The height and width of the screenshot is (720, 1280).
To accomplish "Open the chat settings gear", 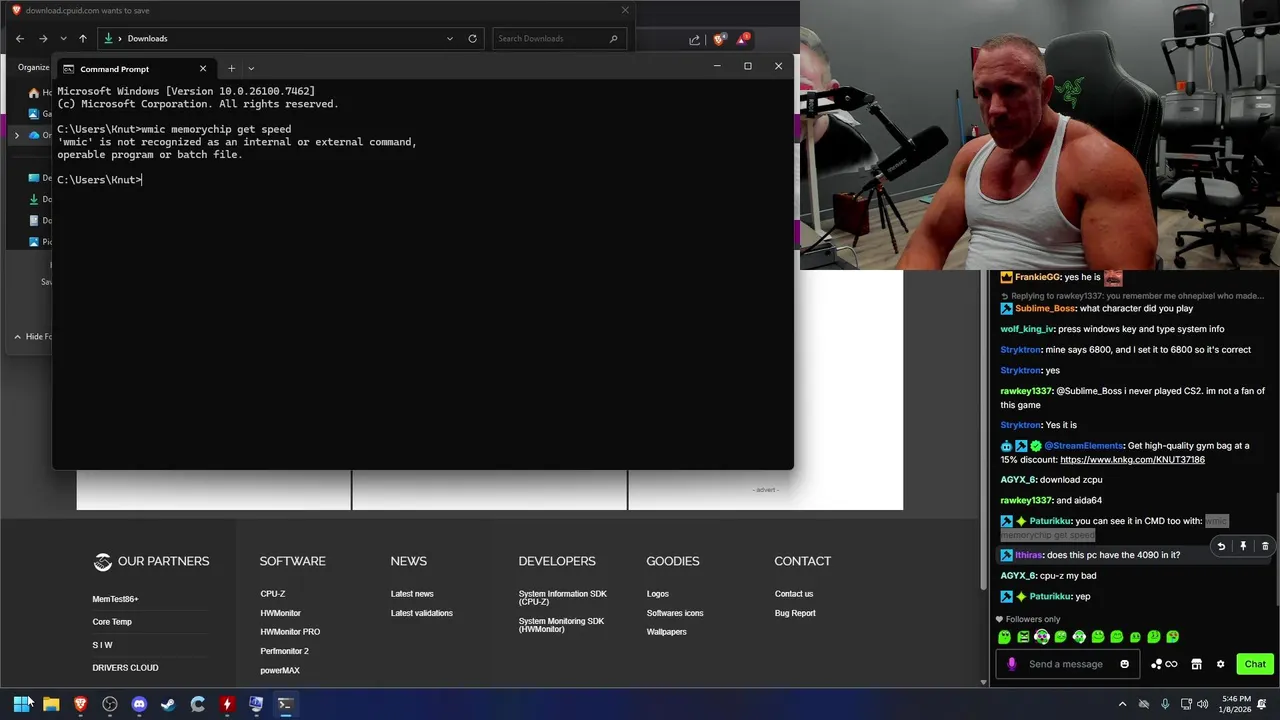I will pos(1220,664).
